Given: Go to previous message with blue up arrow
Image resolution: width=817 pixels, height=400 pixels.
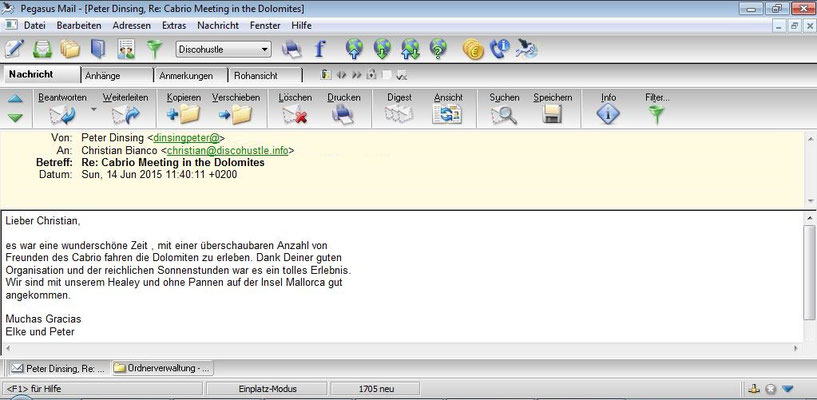Looking at the screenshot, I should coord(15,98).
